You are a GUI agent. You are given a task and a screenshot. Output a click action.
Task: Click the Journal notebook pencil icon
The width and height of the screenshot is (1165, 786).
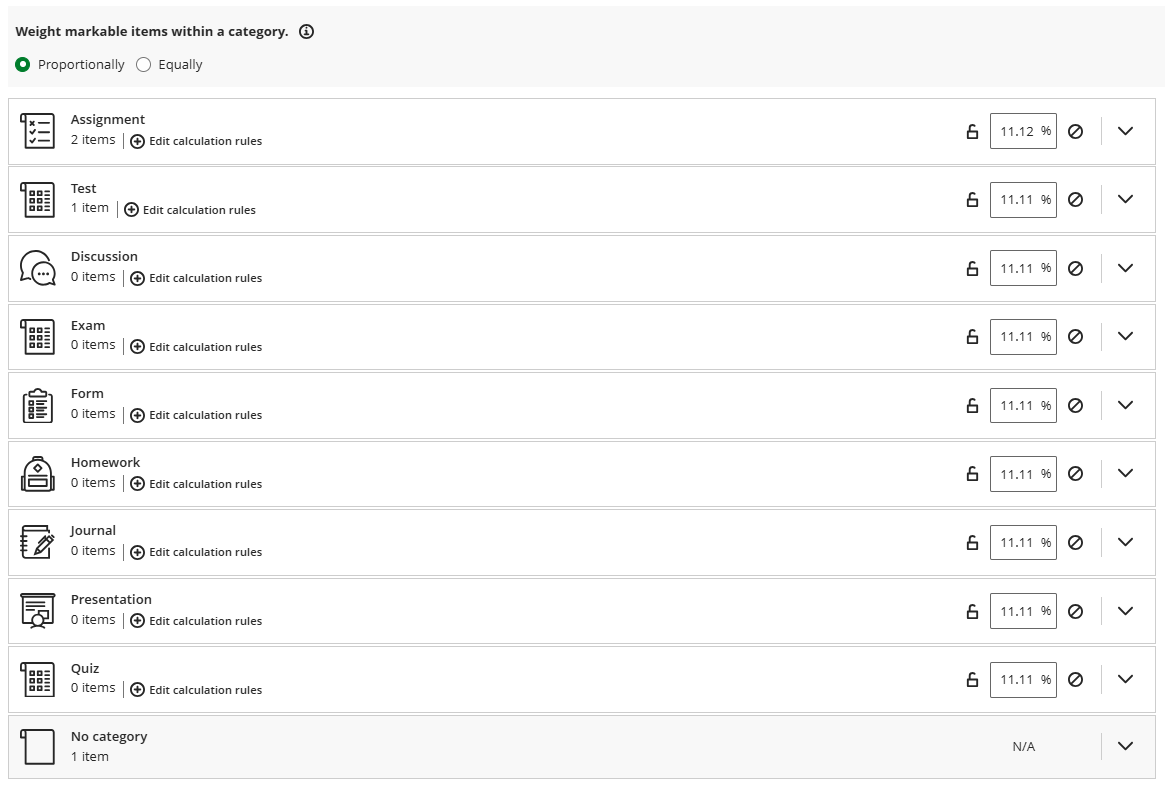[38, 542]
